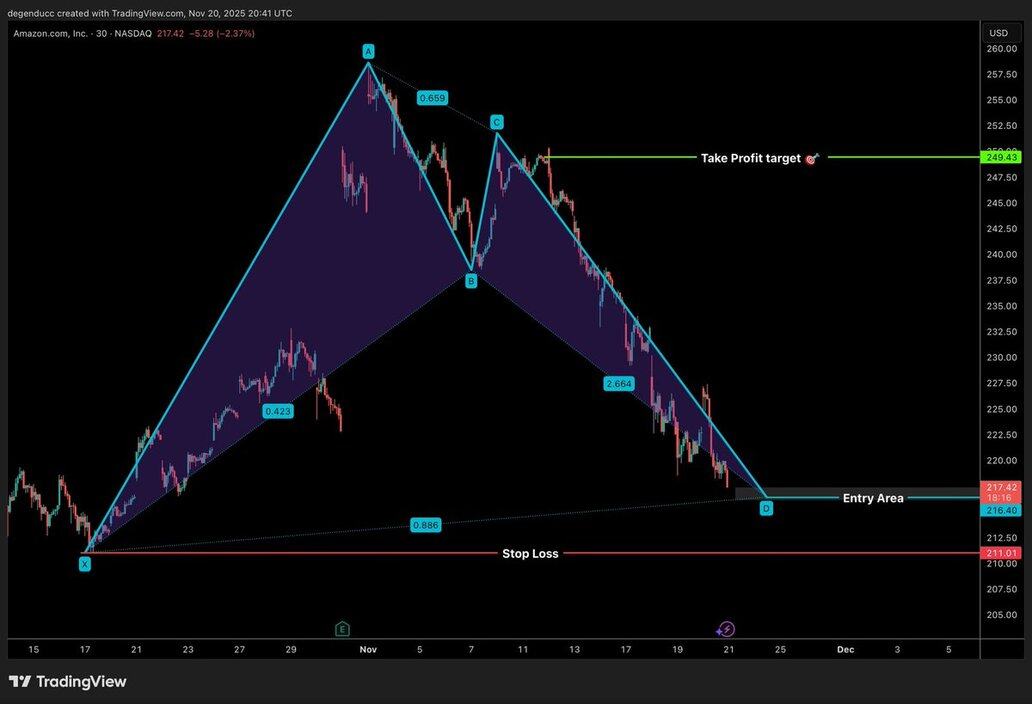The width and height of the screenshot is (1032, 704).
Task: Click the red 211.01 price tag
Action: tap(1001, 553)
